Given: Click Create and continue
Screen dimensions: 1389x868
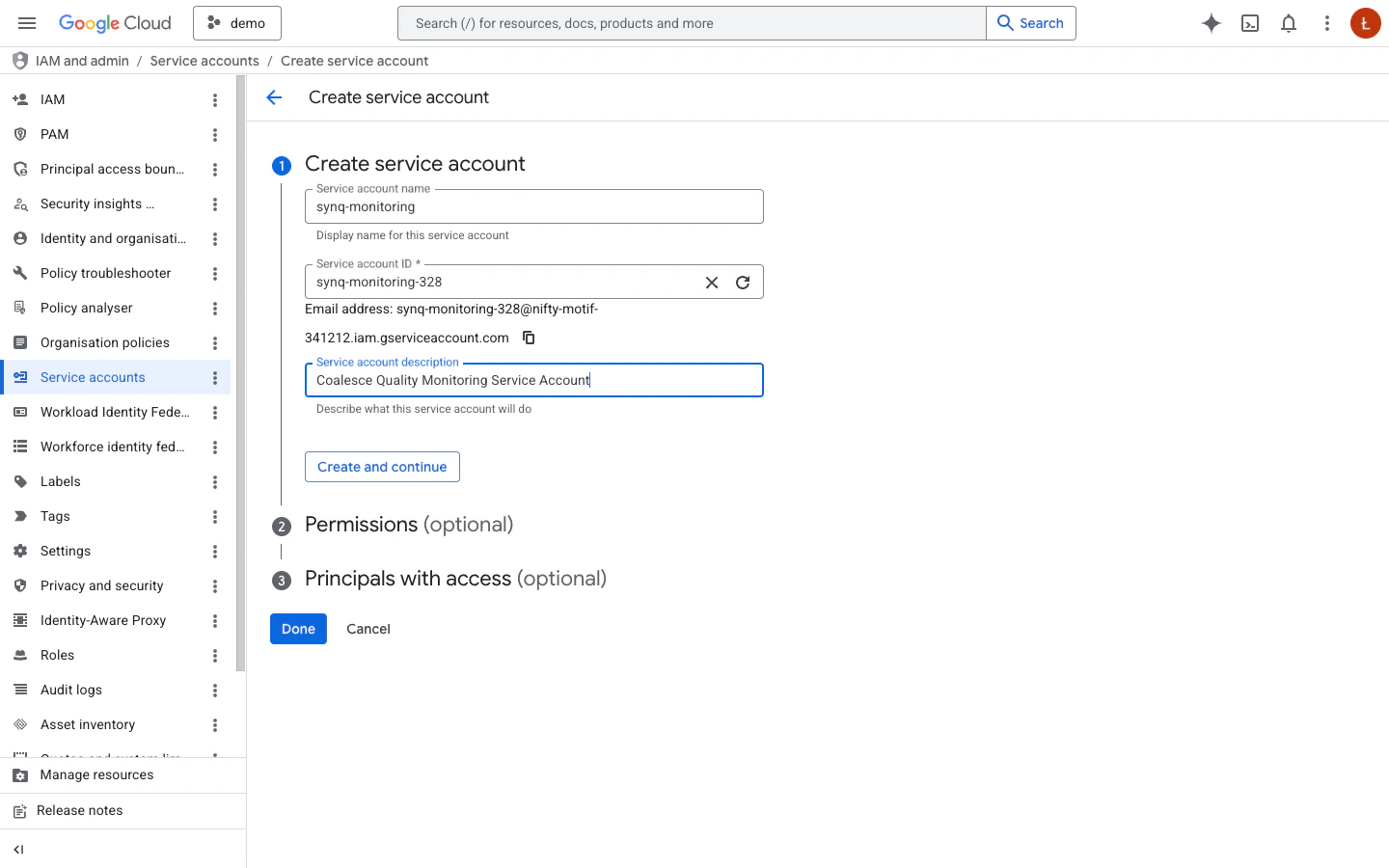Looking at the screenshot, I should point(382,467).
